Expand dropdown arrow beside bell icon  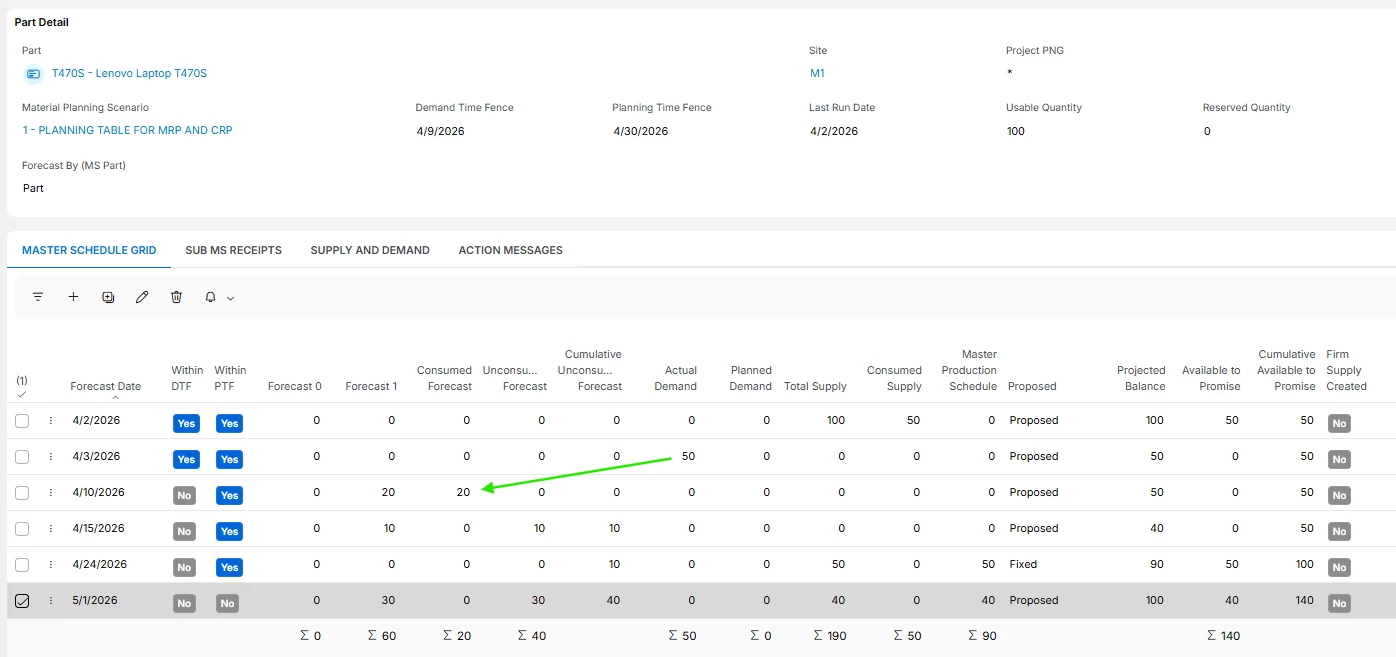click(x=230, y=298)
